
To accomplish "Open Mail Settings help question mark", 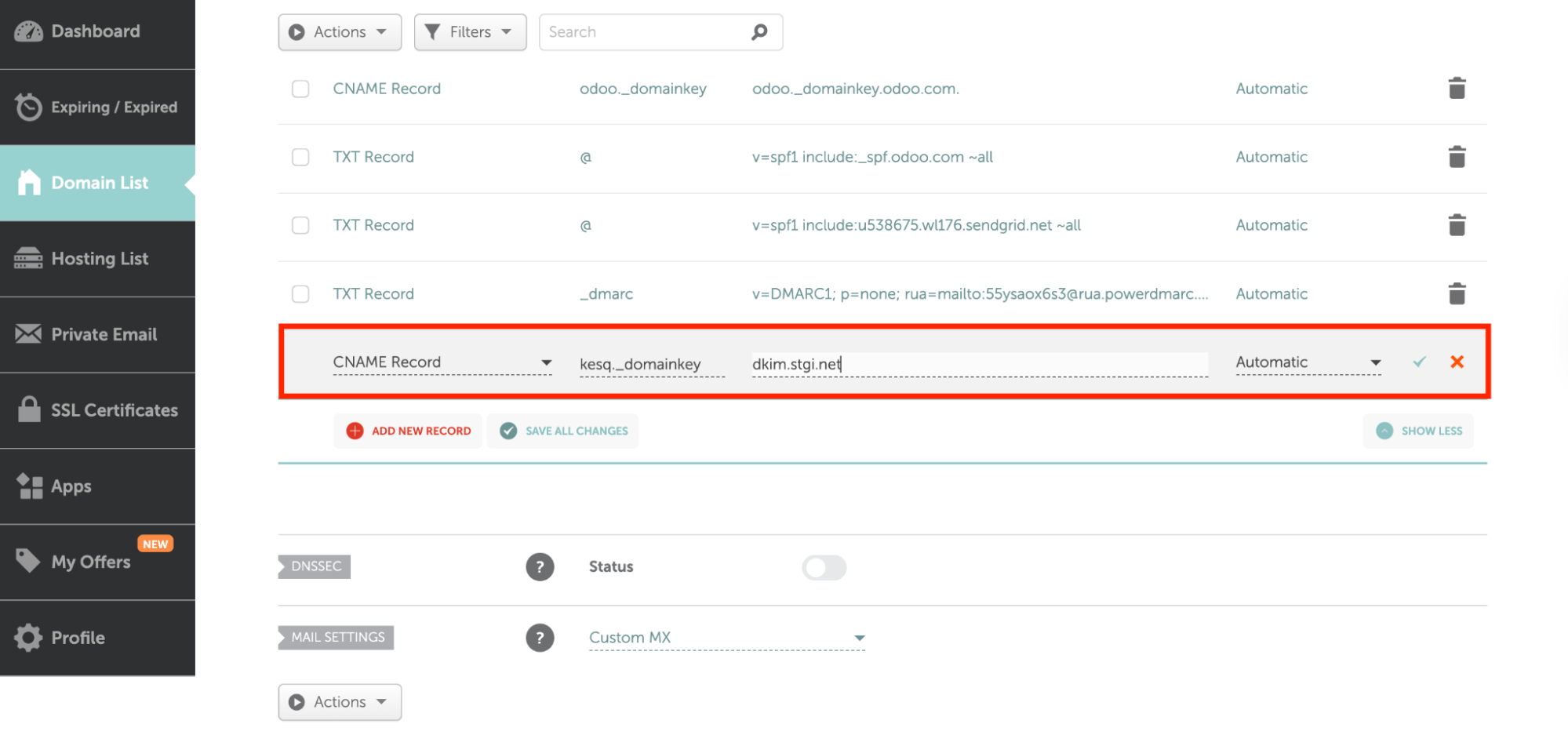I will click(x=540, y=638).
